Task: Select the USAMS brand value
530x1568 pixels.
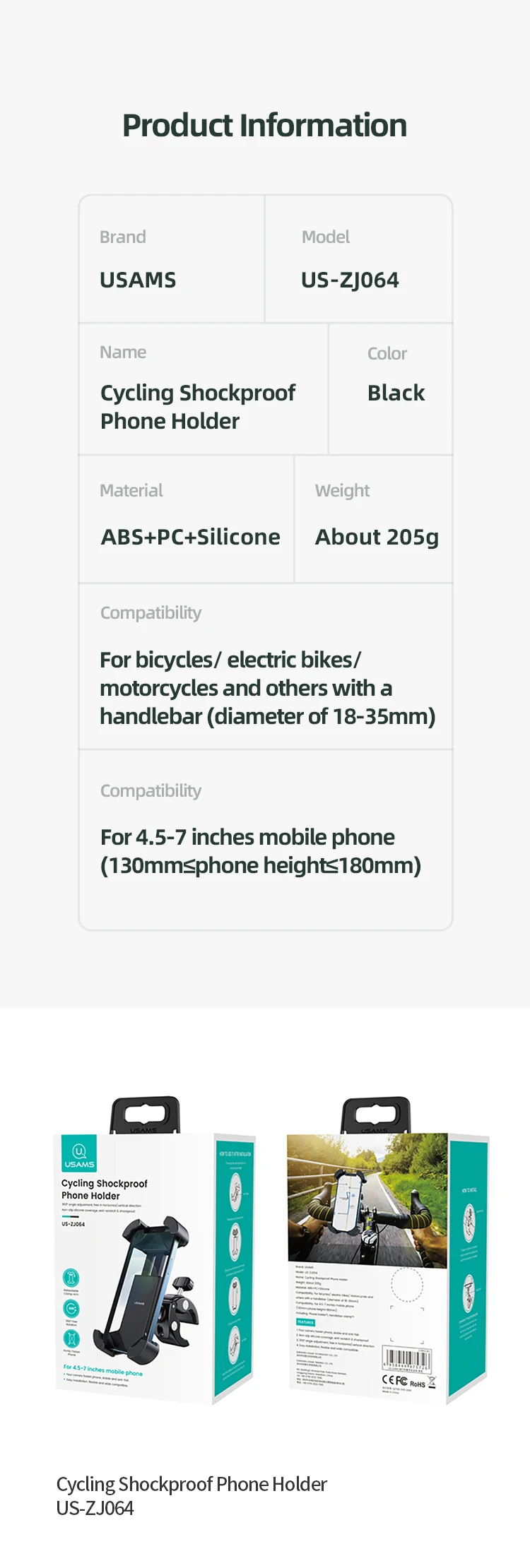Action: [x=138, y=280]
